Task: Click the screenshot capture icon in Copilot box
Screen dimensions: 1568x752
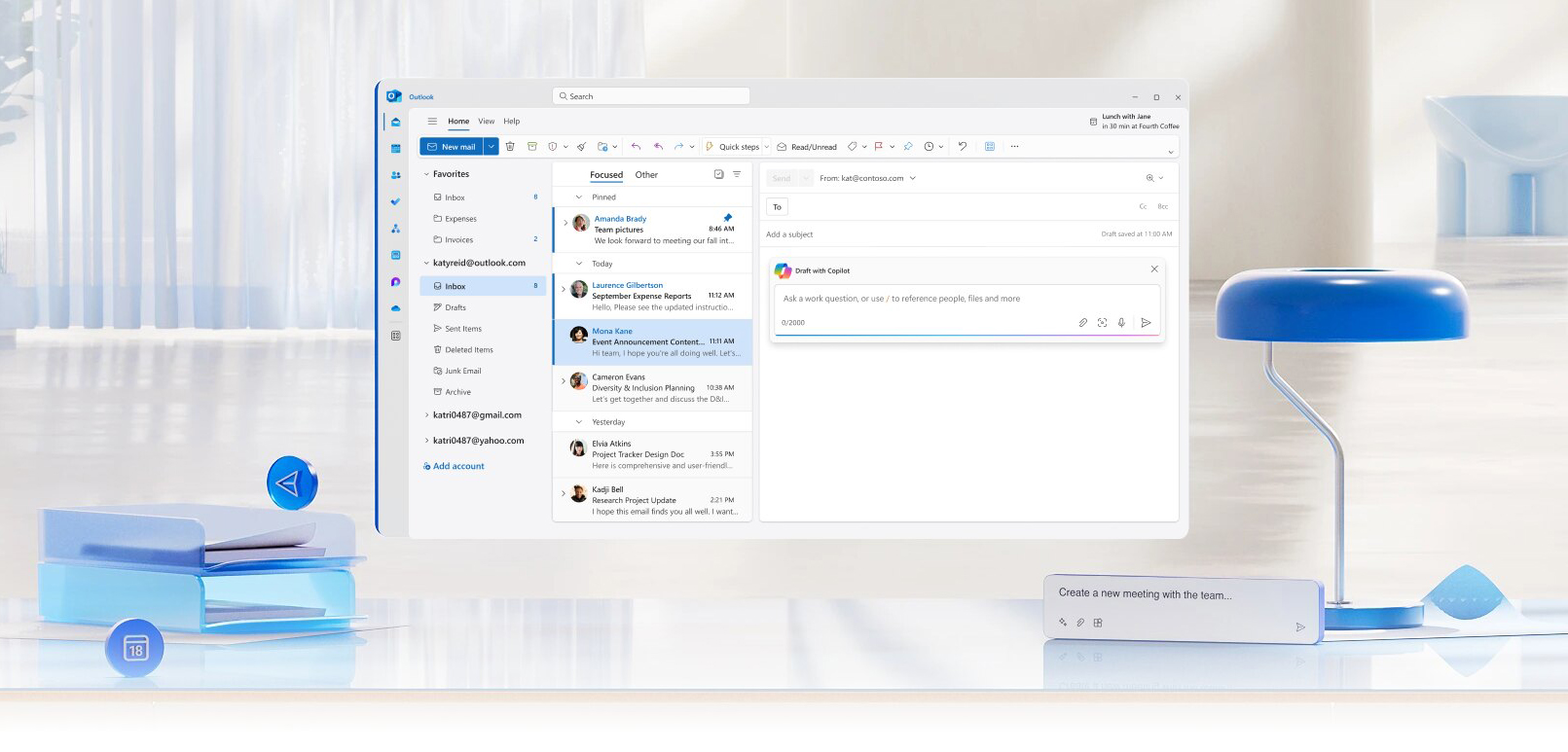Action: click(x=1102, y=323)
